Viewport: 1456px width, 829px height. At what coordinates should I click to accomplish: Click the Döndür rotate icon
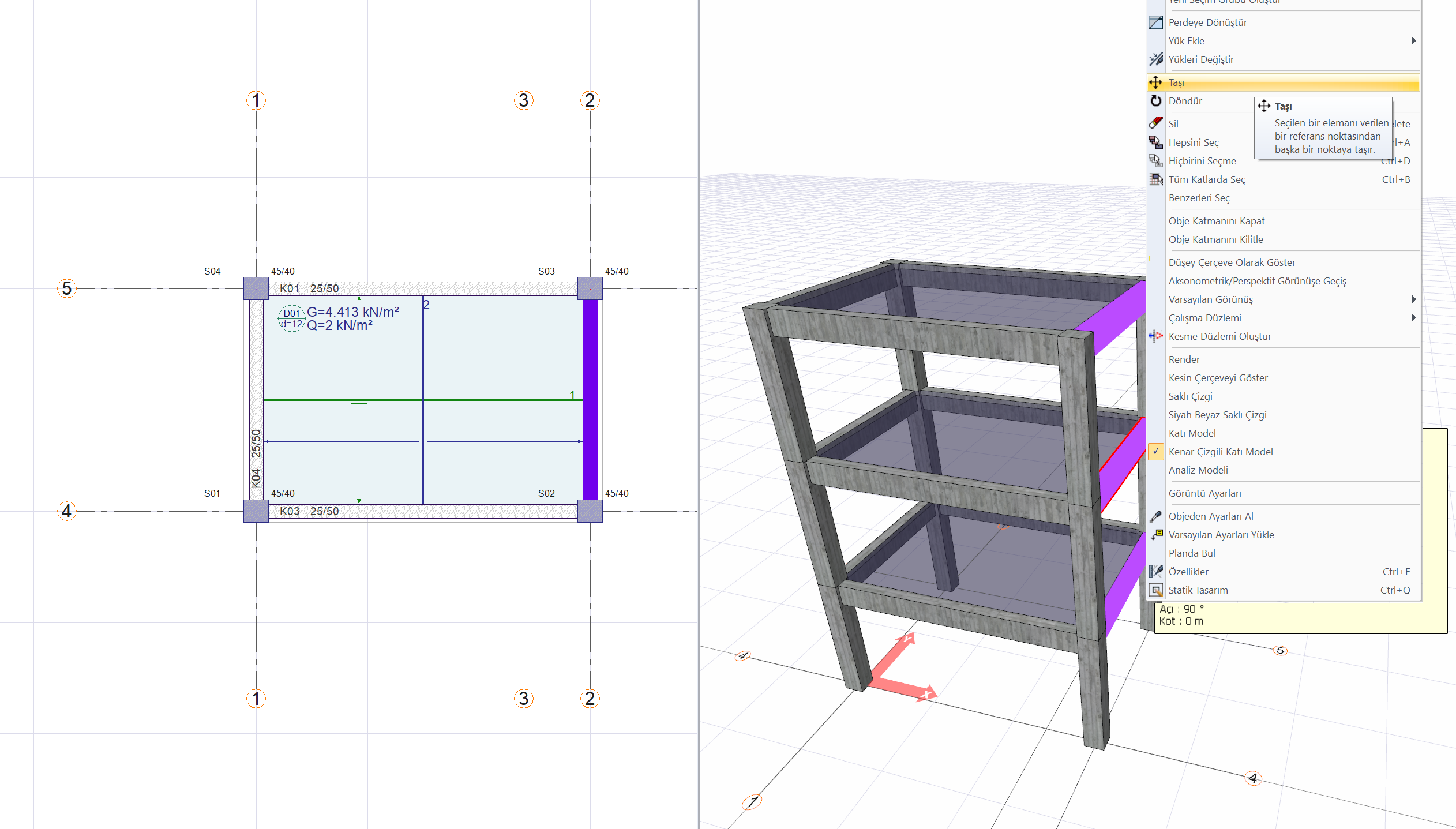pos(1155,101)
